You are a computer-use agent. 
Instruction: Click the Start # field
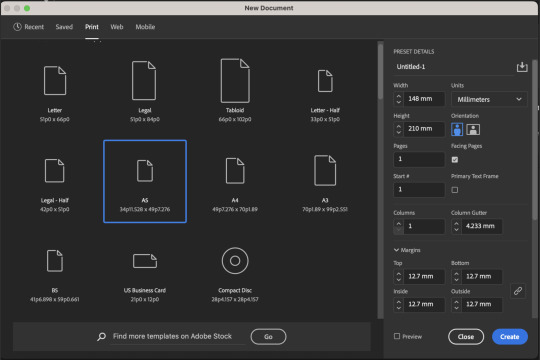click(419, 189)
